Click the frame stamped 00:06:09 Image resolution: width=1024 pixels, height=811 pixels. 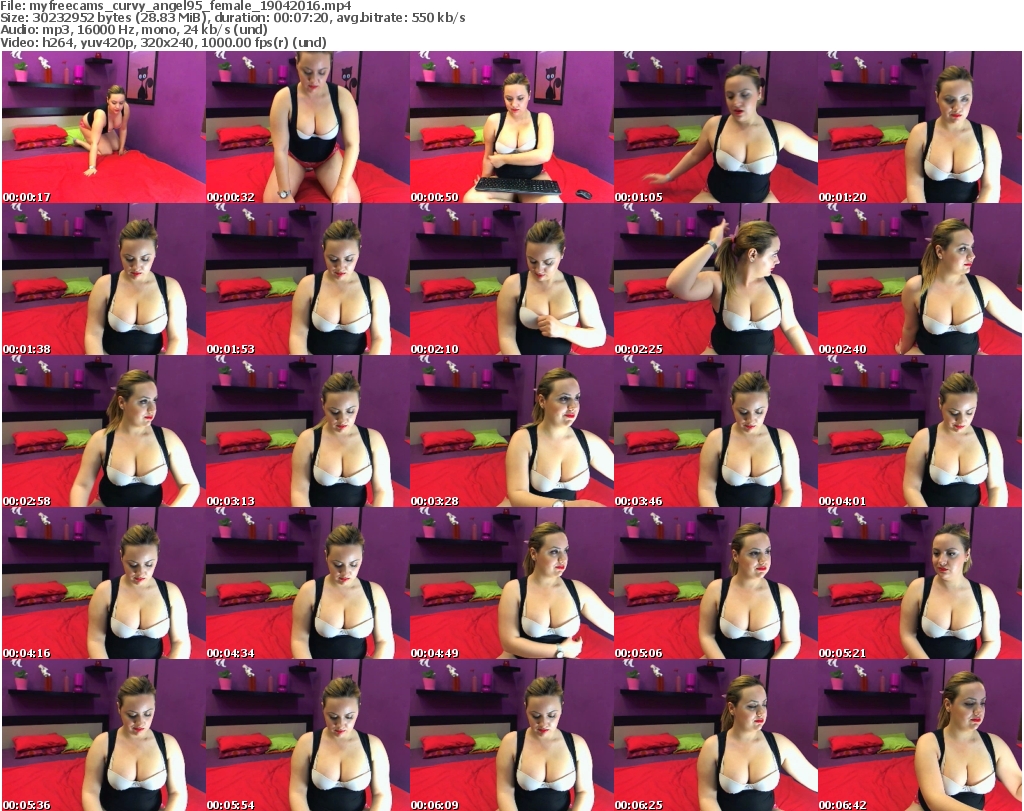click(511, 735)
